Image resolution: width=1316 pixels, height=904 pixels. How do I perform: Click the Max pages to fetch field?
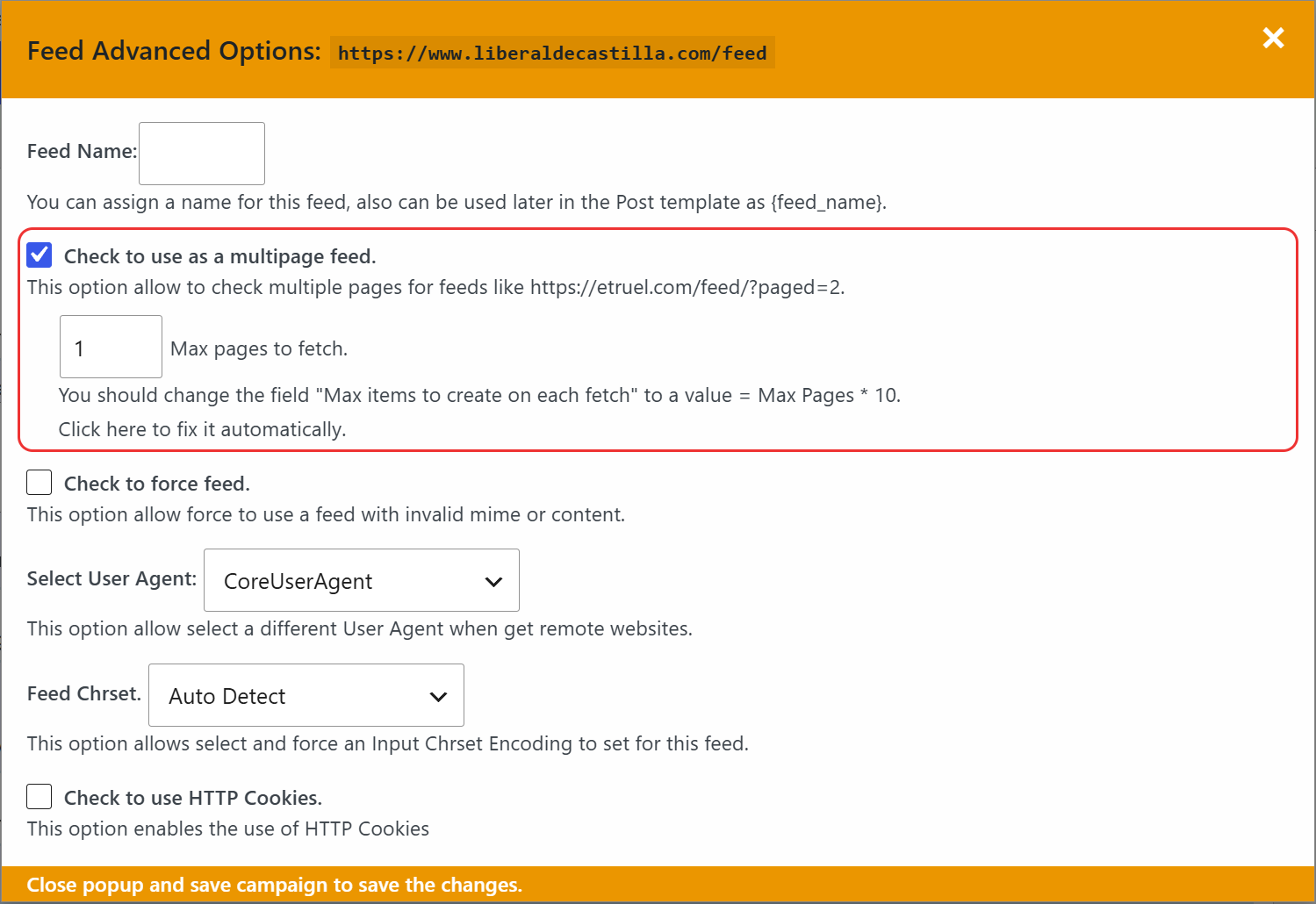111,347
